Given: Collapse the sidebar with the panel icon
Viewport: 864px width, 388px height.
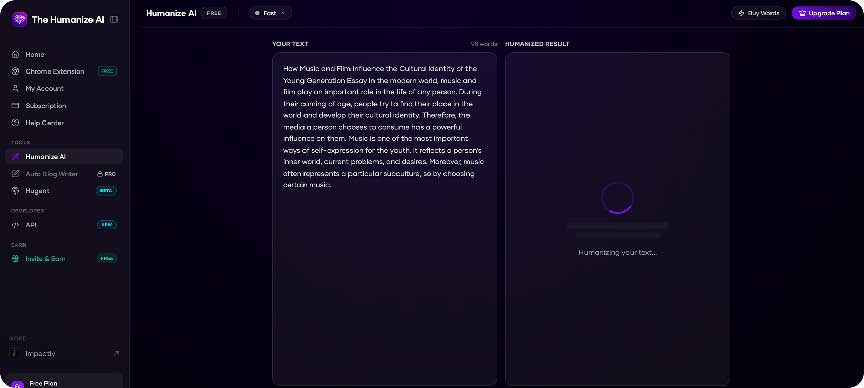Looking at the screenshot, I should [x=114, y=19].
